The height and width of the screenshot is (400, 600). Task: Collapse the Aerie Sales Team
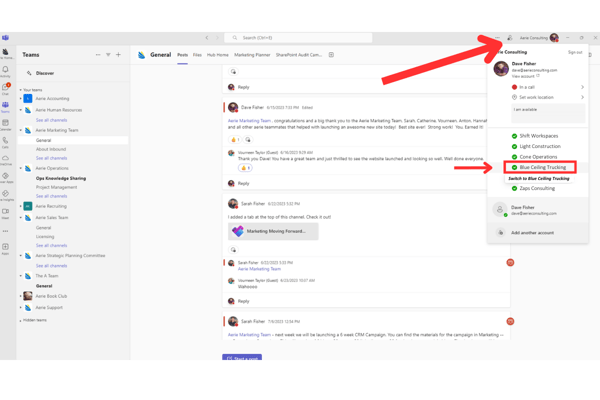pos(21,217)
